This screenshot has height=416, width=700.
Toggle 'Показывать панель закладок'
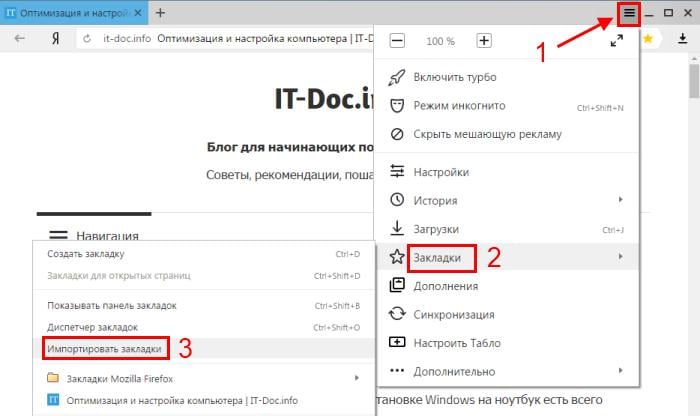115,305
